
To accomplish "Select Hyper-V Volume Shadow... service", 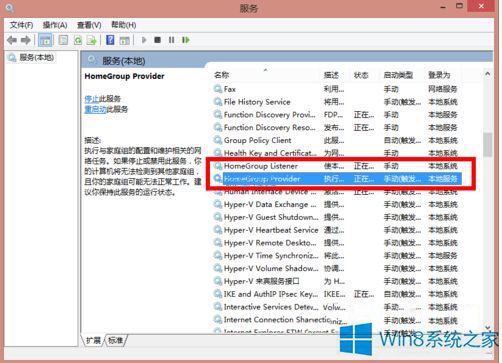I will (x=337, y=268).
